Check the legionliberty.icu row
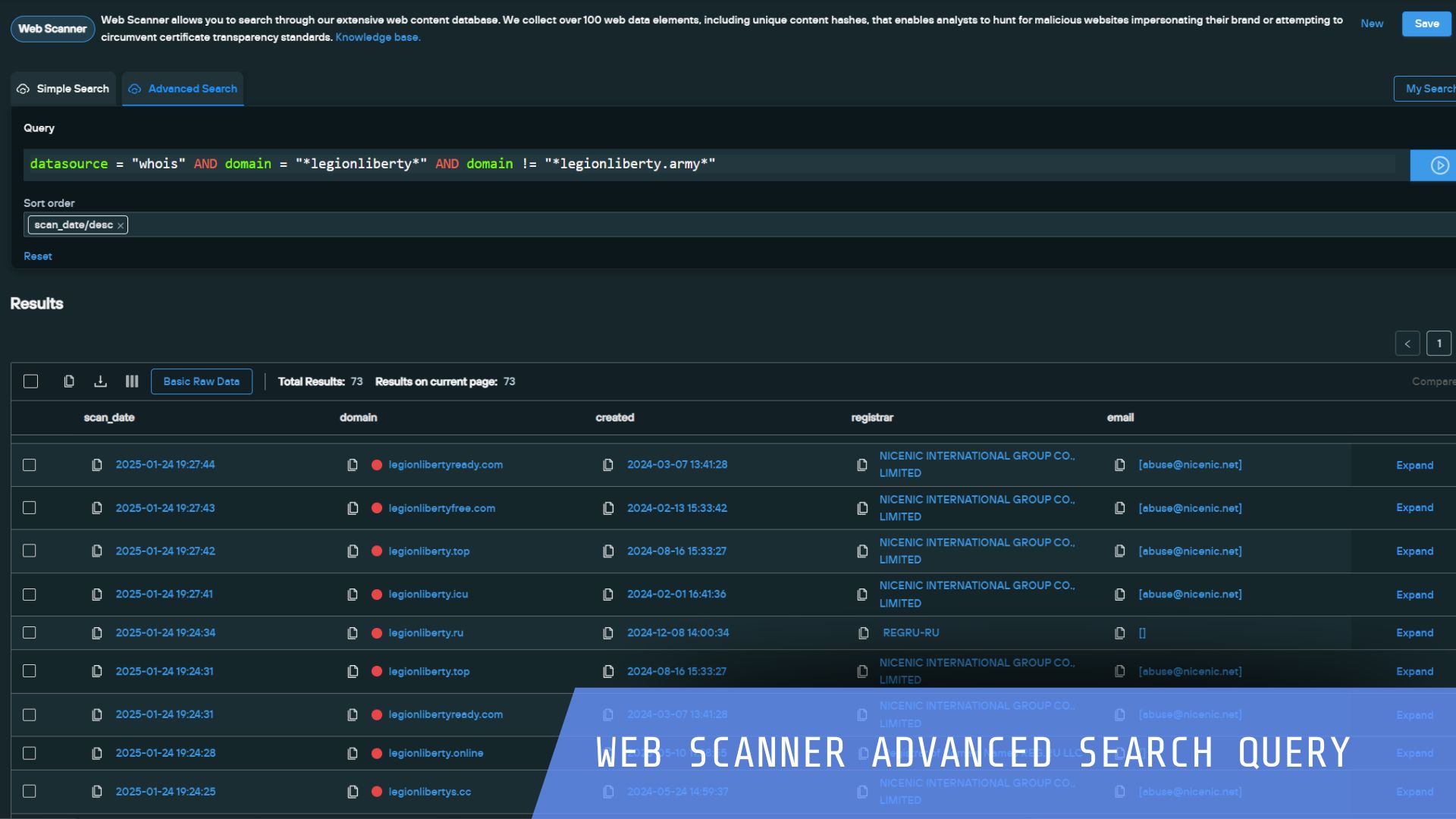 (30, 595)
